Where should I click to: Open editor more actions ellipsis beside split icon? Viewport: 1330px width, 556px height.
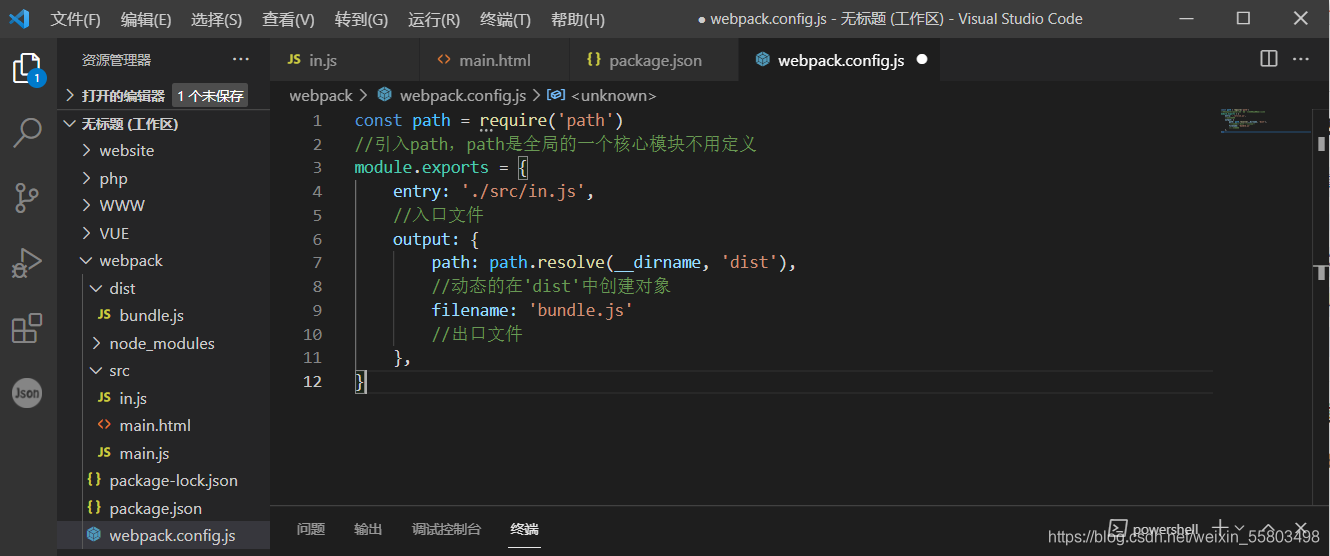pos(1300,59)
